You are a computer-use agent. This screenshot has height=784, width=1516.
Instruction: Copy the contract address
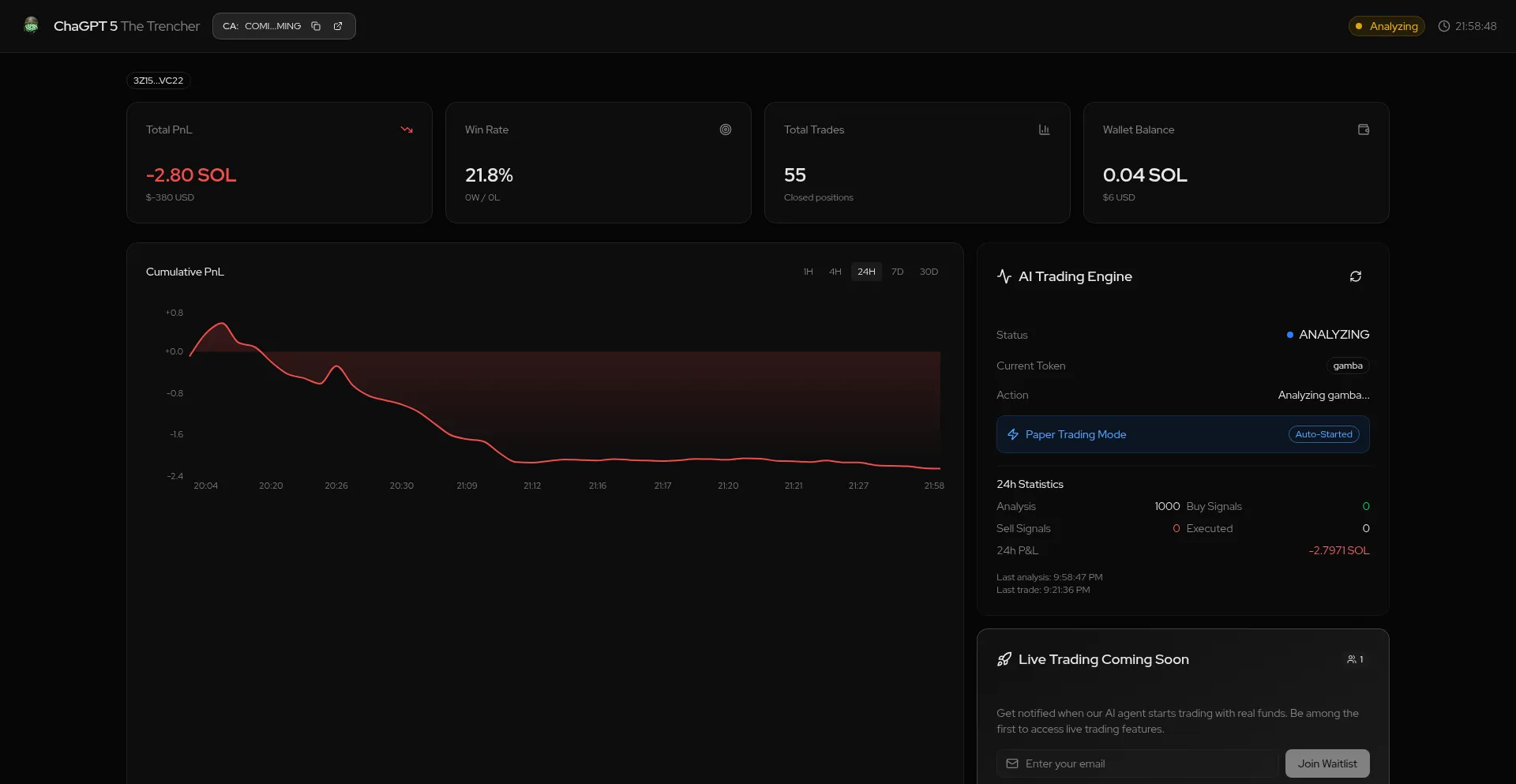coord(316,26)
